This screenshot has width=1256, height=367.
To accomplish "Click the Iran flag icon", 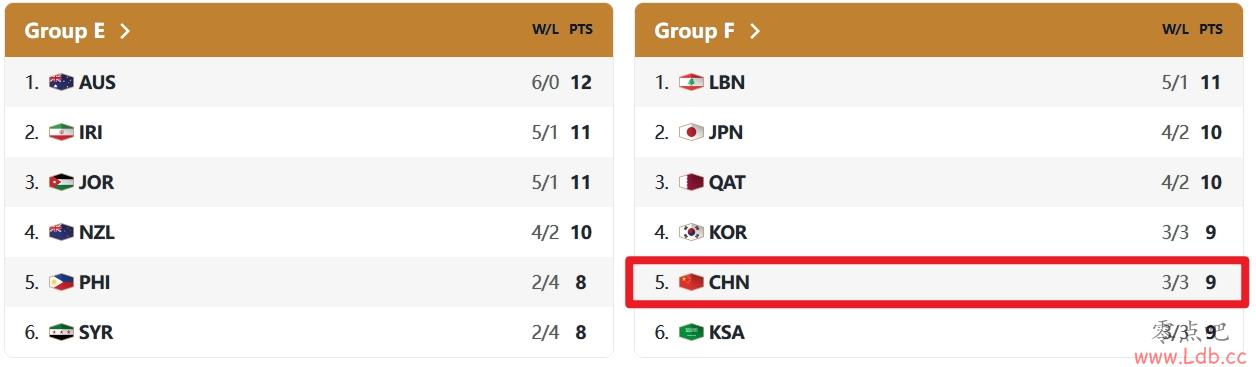I will (61, 132).
